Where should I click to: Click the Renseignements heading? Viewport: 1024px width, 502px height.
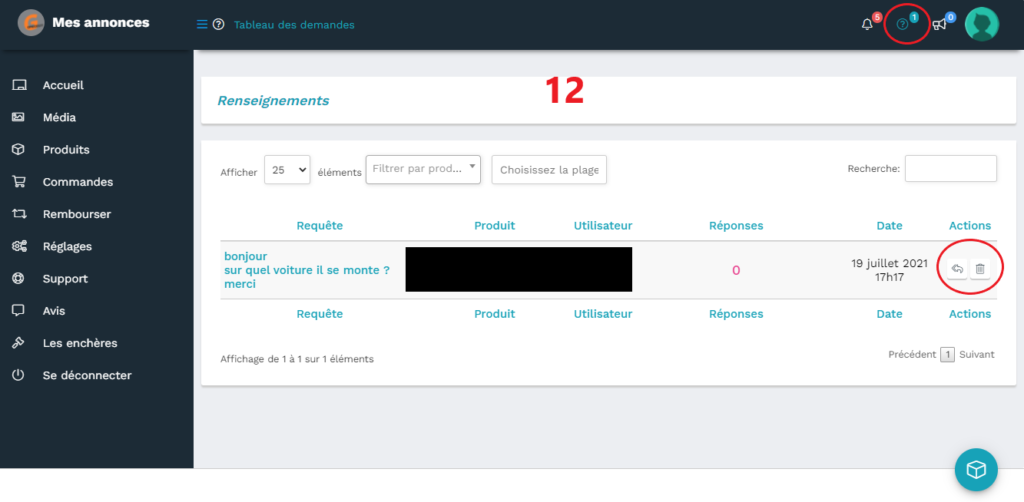pyautogui.click(x=273, y=101)
